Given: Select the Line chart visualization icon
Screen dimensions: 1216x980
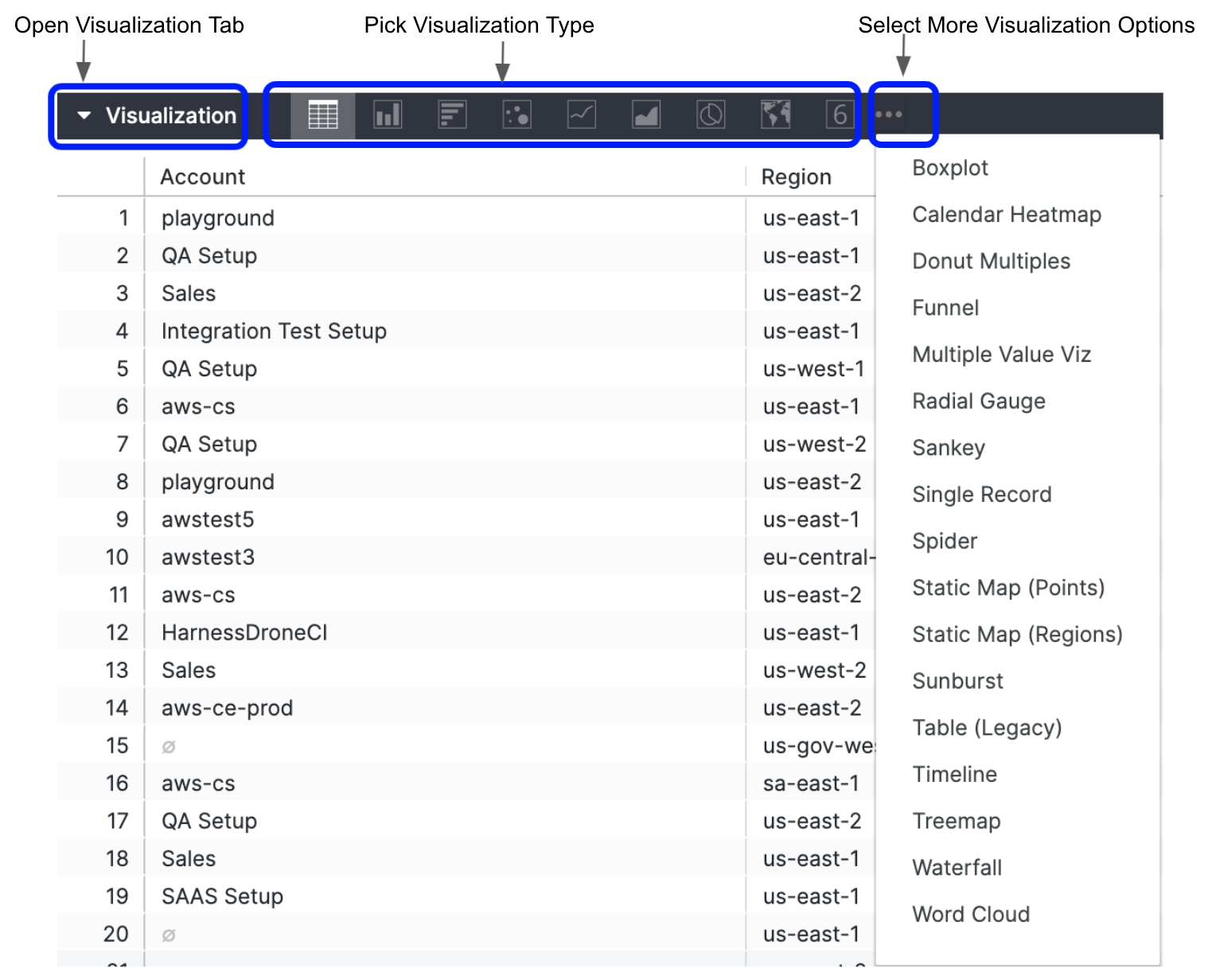Looking at the screenshot, I should tap(581, 115).
